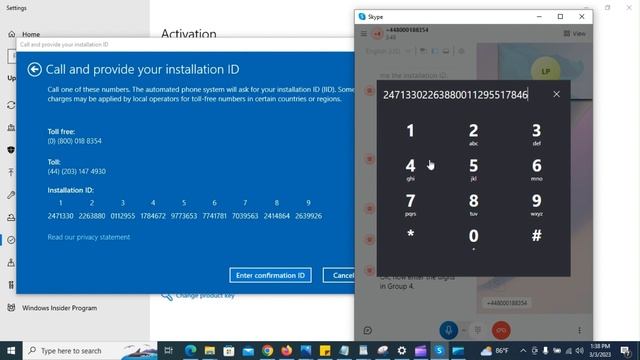Screen dimensions: 640x360
Task: Select group 7 installation ID 7039563
Action: [245, 216]
